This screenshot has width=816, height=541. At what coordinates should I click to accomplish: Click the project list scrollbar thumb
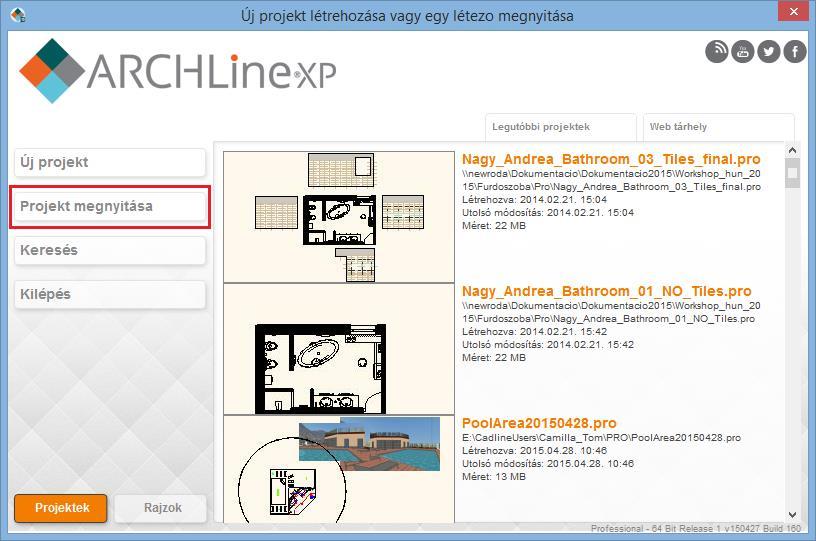tap(792, 173)
